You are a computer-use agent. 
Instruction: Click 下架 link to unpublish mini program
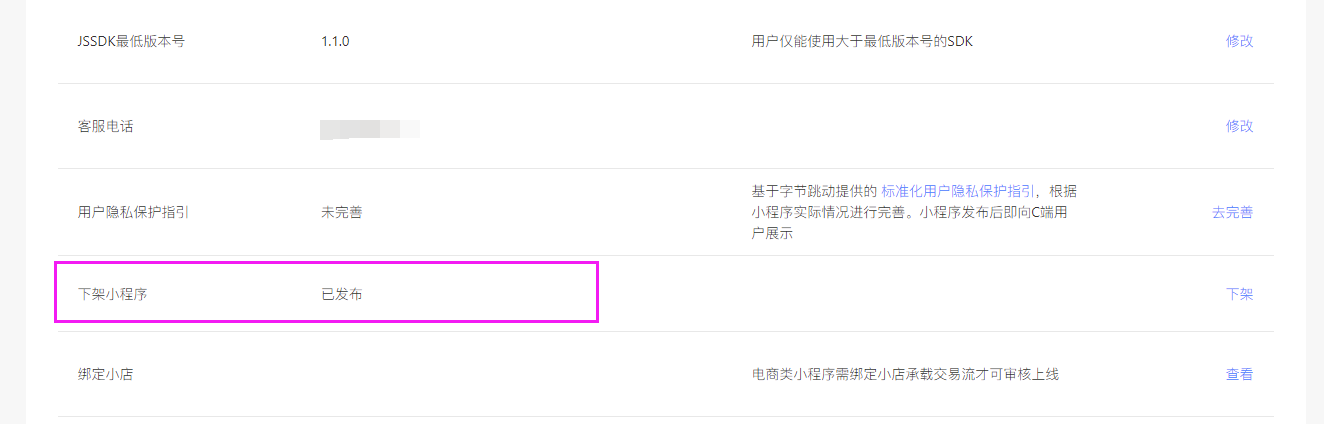1239,294
